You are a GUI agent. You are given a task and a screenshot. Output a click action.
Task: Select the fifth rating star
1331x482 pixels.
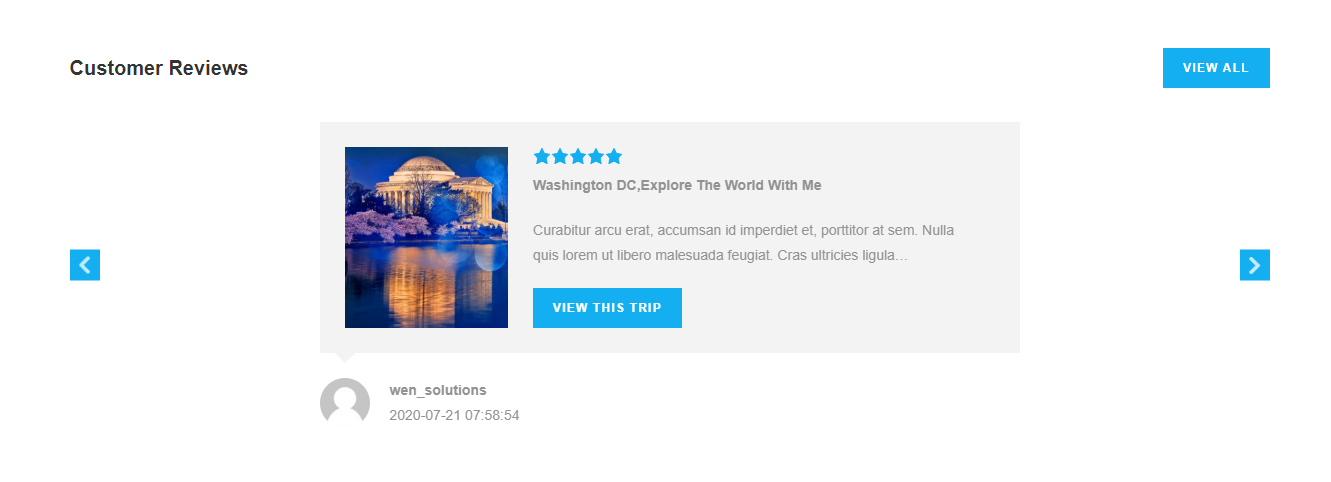[x=614, y=157]
